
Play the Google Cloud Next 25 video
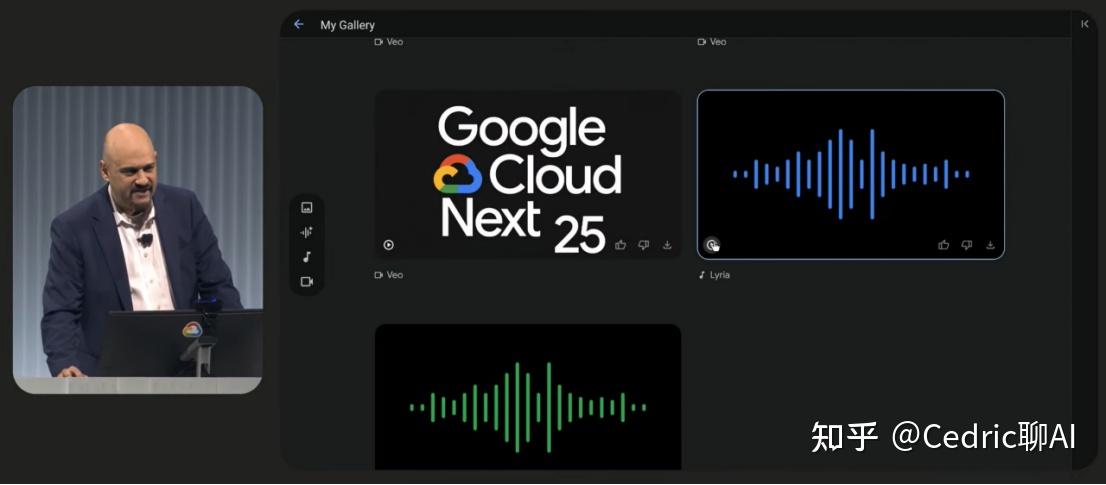pyautogui.click(x=389, y=245)
